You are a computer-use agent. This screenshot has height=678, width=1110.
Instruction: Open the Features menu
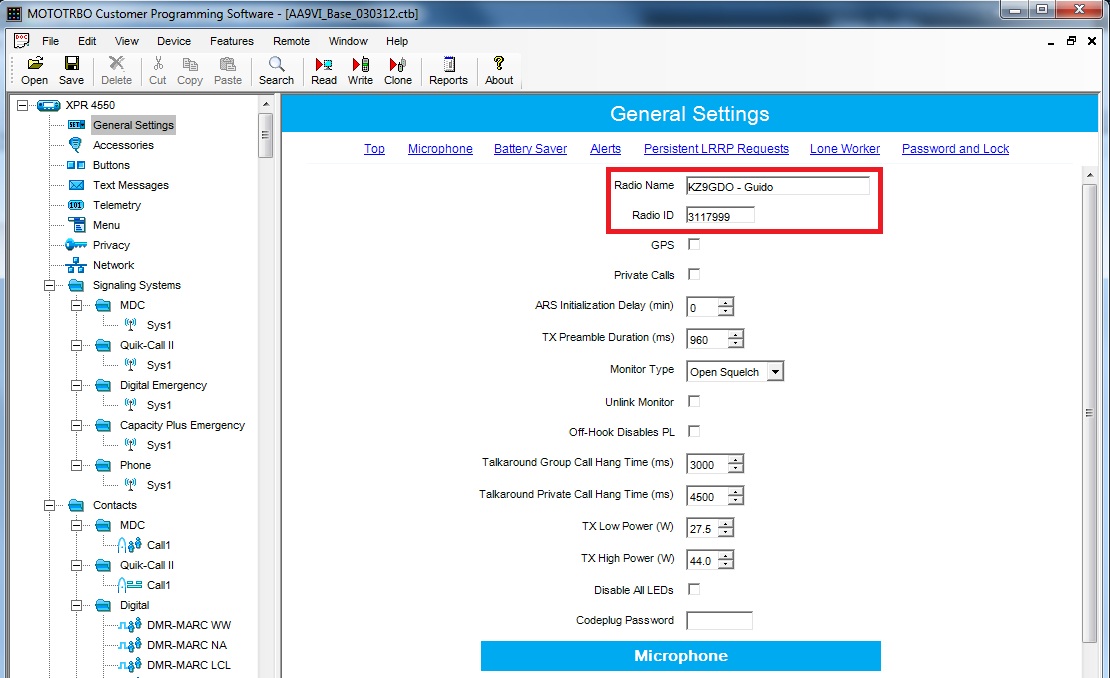tap(231, 41)
